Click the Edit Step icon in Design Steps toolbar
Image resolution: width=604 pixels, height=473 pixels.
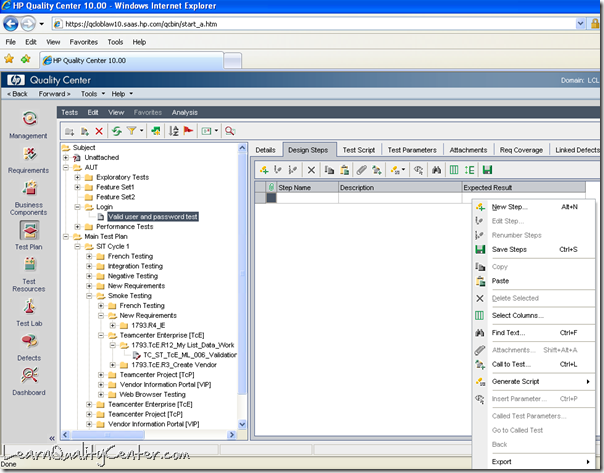278,170
